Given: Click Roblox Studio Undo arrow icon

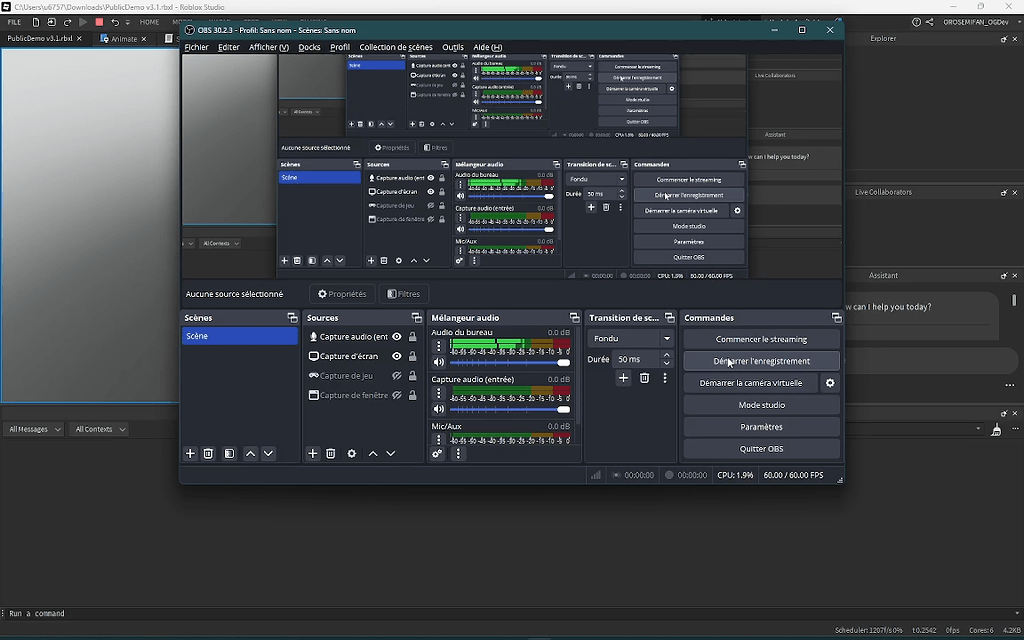Looking at the screenshot, I should (x=115, y=22).
